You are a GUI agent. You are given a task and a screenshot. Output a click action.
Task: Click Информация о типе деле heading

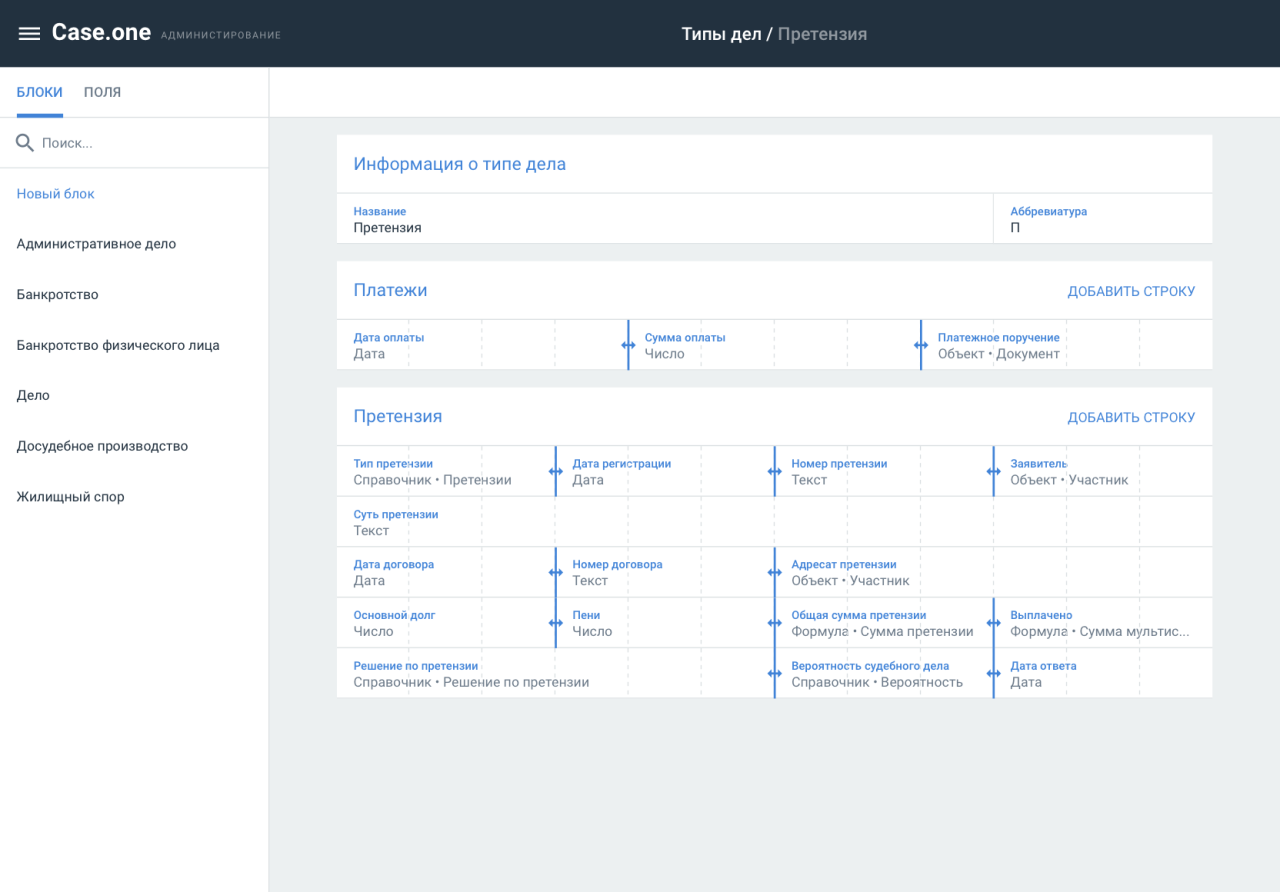[459, 164]
